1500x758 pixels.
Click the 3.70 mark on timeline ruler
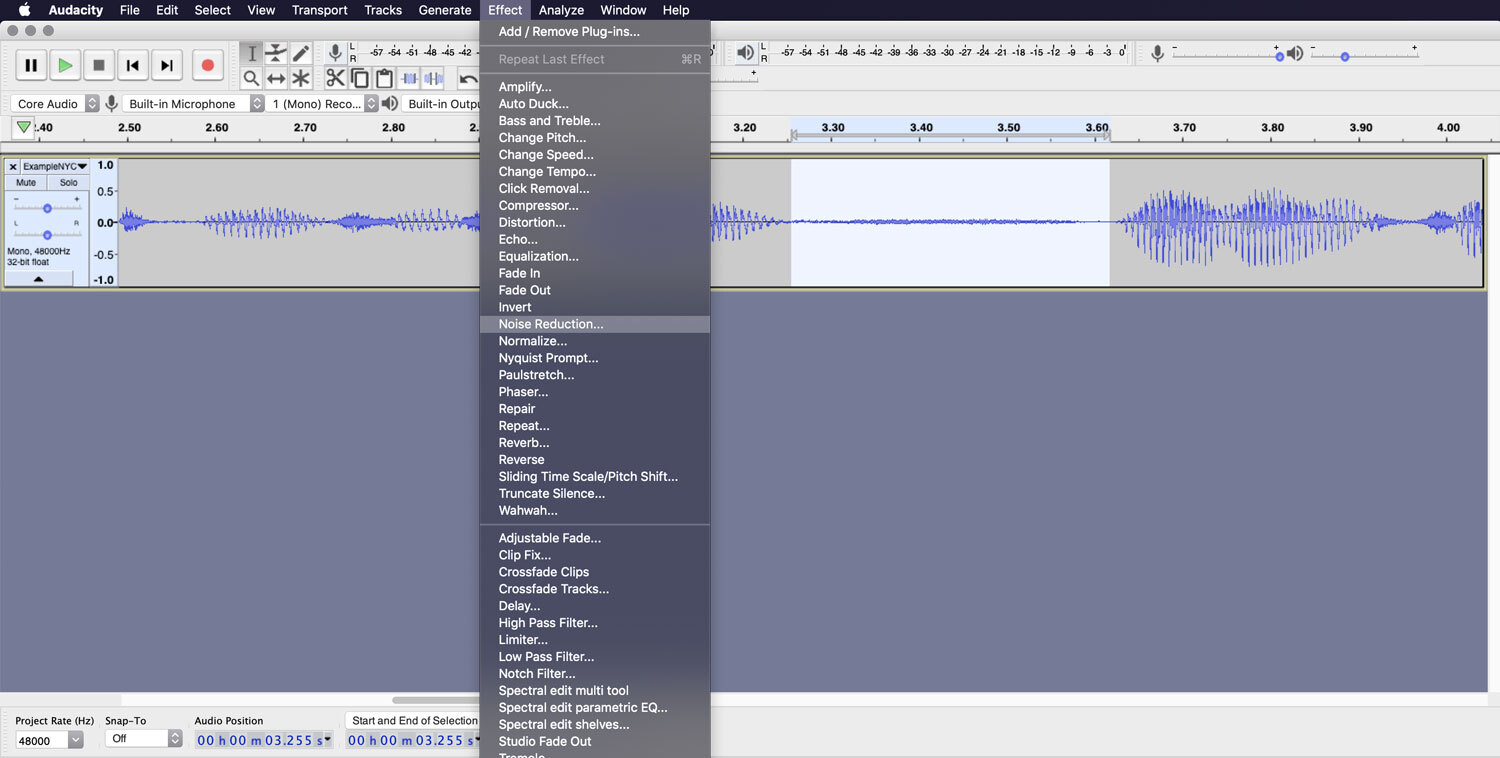1184,127
